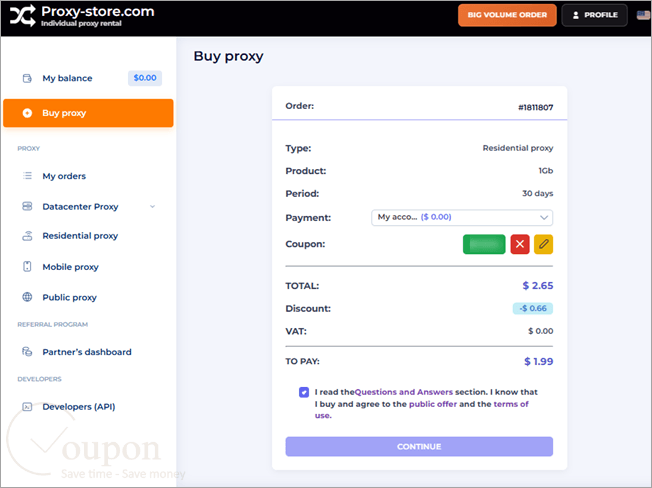652x488 pixels.
Task: Toggle the agreement checkbox for terms
Action: [304, 392]
